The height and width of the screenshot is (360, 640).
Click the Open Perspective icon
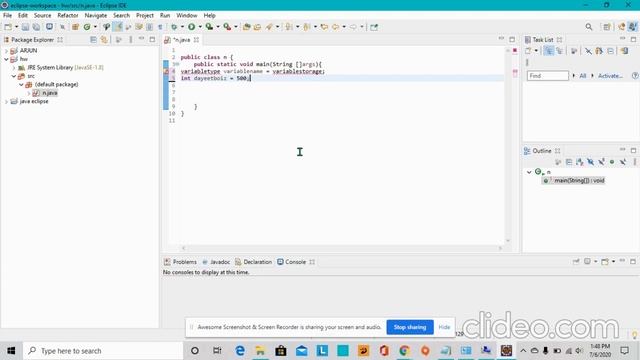[x=607, y=27]
